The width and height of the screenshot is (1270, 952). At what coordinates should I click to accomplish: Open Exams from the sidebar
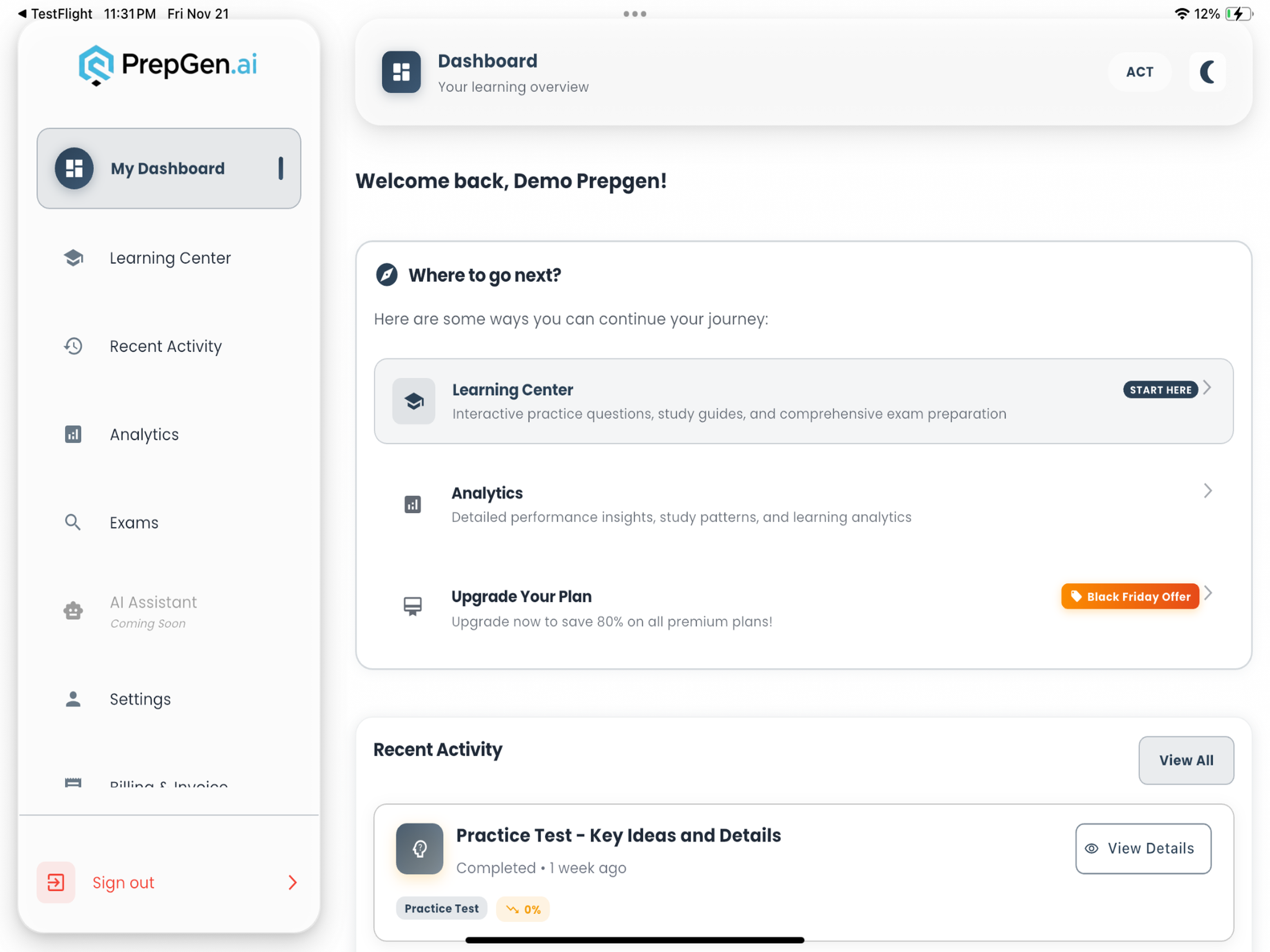[x=169, y=523]
